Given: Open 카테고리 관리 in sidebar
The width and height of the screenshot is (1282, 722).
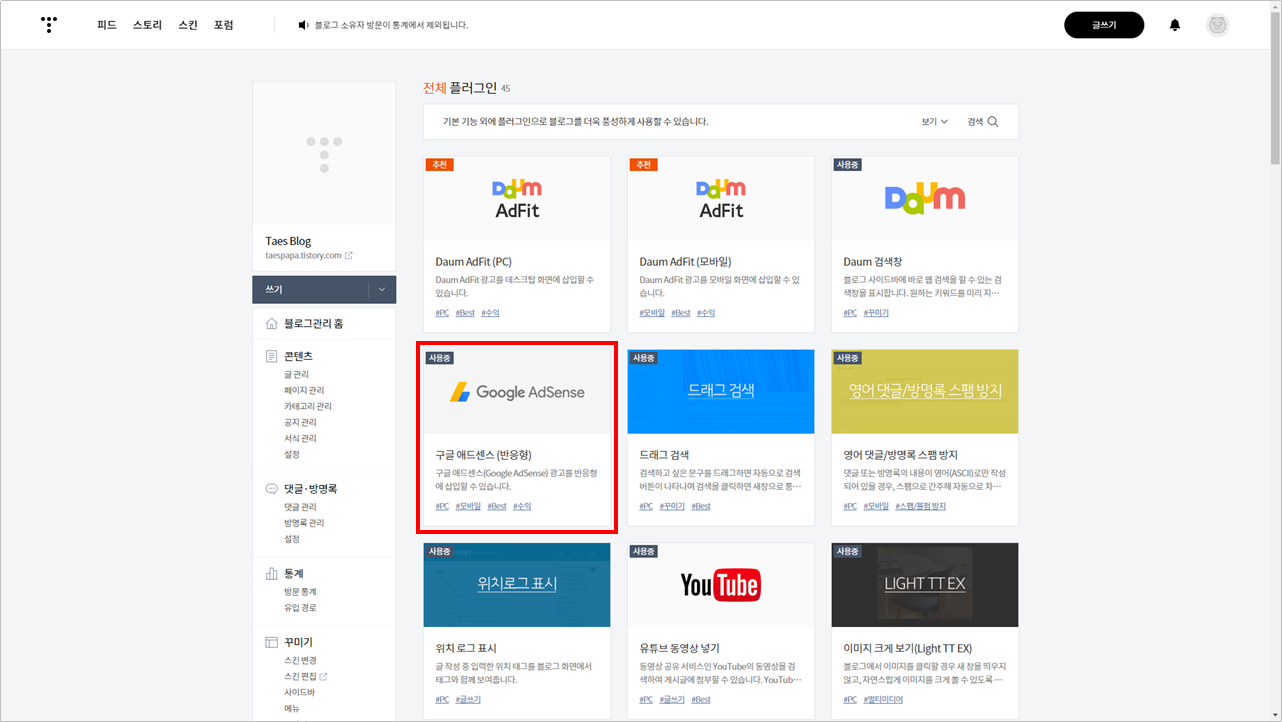Looking at the screenshot, I should tap(308, 406).
